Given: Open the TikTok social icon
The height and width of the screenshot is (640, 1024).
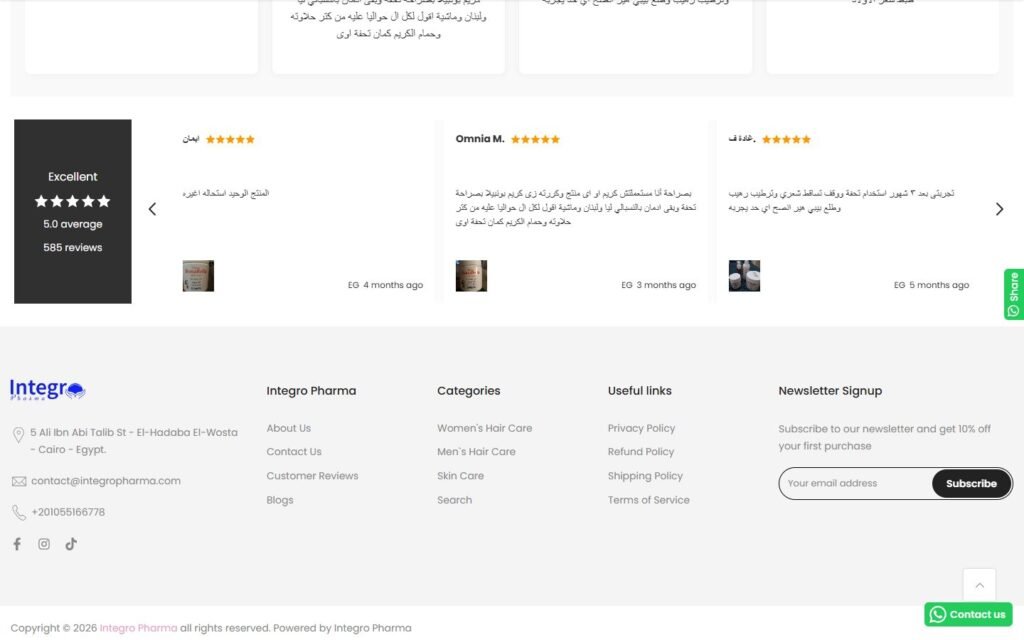Looking at the screenshot, I should (71, 544).
